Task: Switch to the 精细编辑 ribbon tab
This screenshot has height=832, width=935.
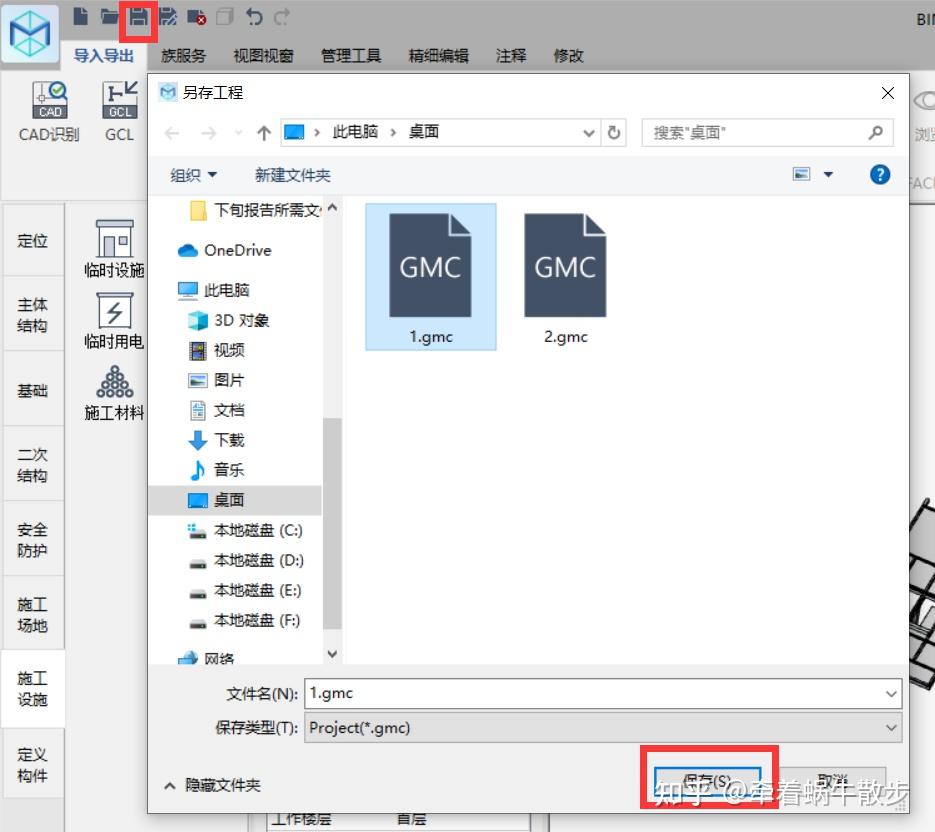Action: [x=438, y=56]
